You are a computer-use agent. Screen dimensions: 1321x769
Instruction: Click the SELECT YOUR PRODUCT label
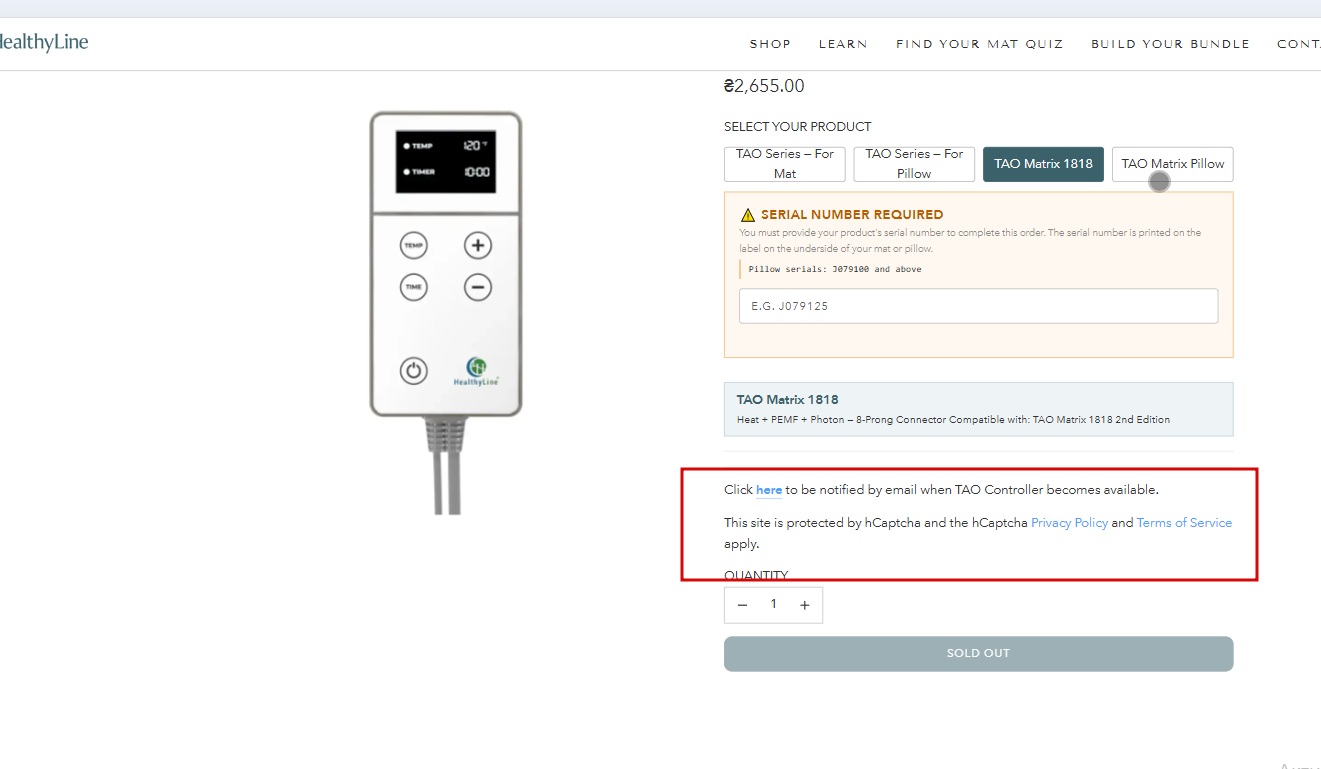(798, 127)
